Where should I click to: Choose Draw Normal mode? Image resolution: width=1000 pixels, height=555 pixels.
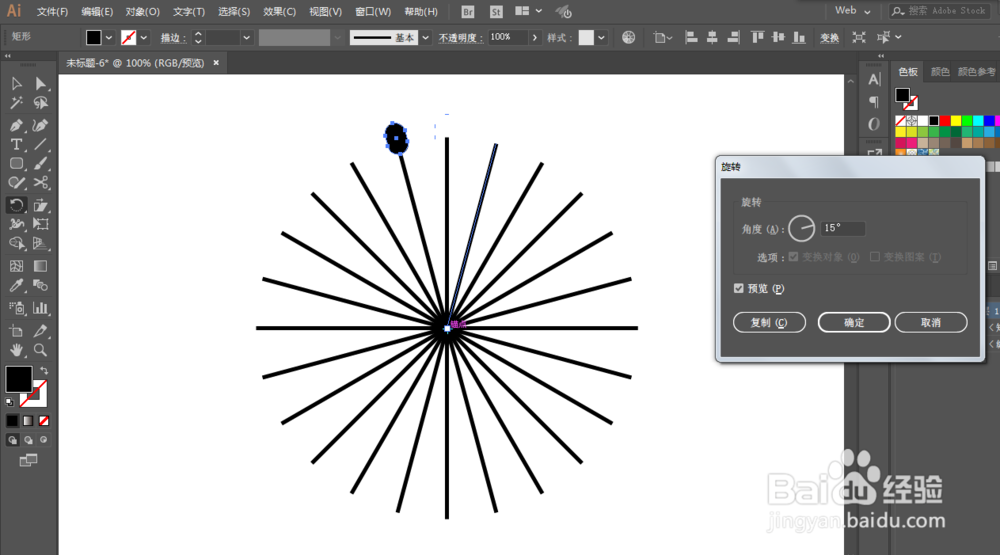point(12,440)
